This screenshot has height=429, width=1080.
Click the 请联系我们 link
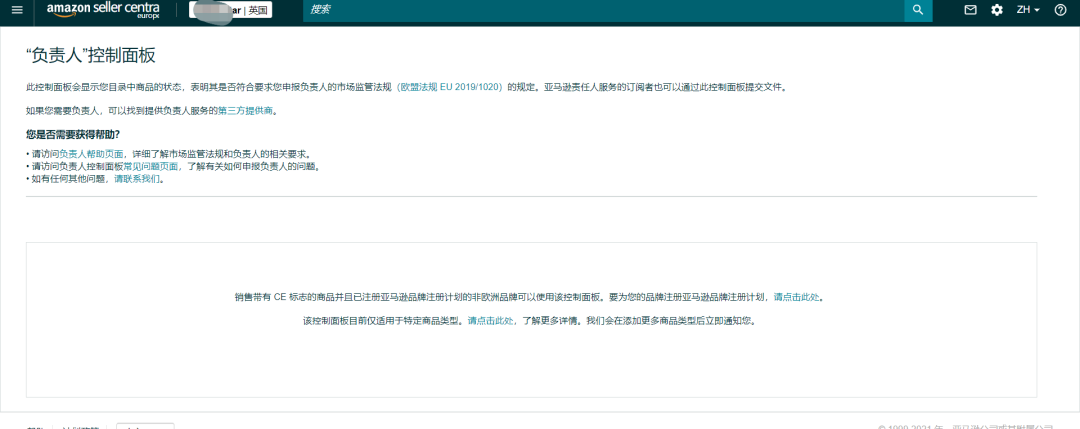pos(137,179)
